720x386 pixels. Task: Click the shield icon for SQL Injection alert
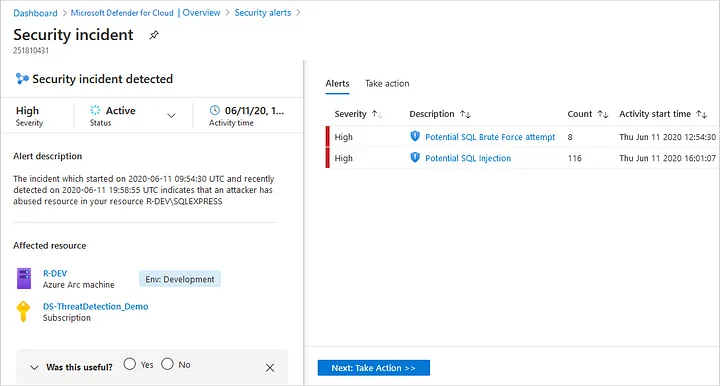pos(415,157)
